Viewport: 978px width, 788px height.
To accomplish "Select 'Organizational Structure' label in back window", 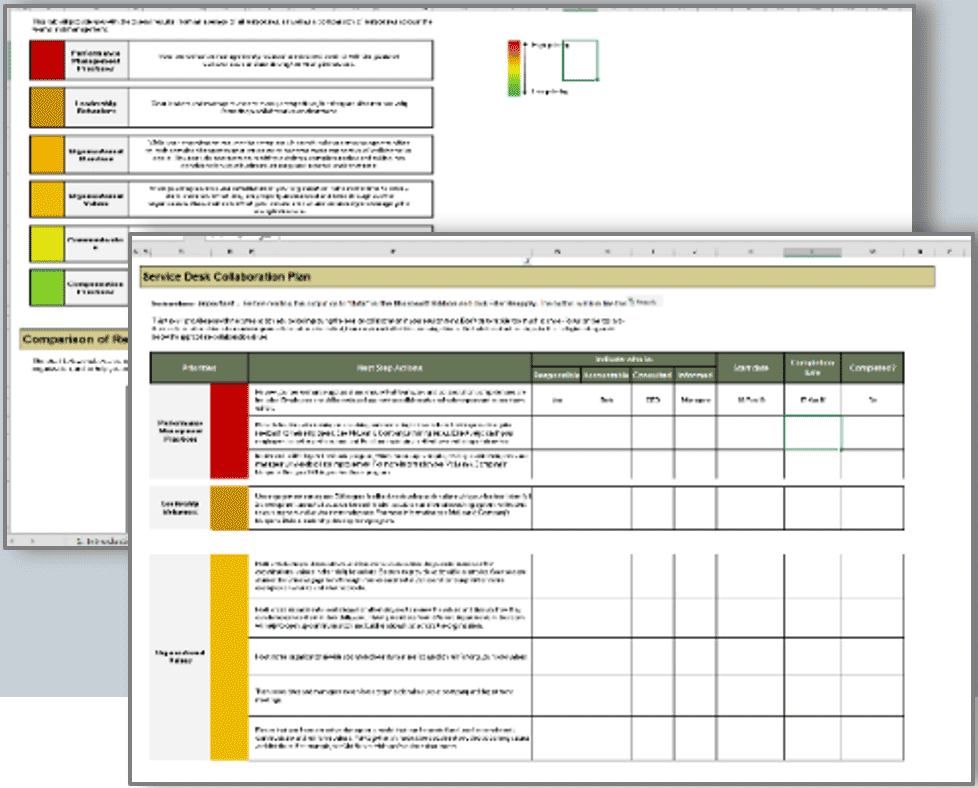I will click(96, 155).
